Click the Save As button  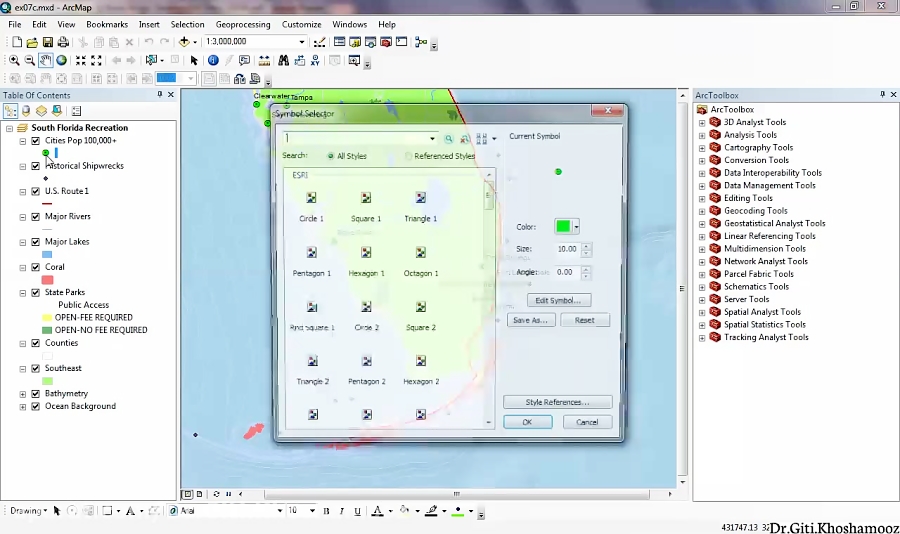[531, 320]
